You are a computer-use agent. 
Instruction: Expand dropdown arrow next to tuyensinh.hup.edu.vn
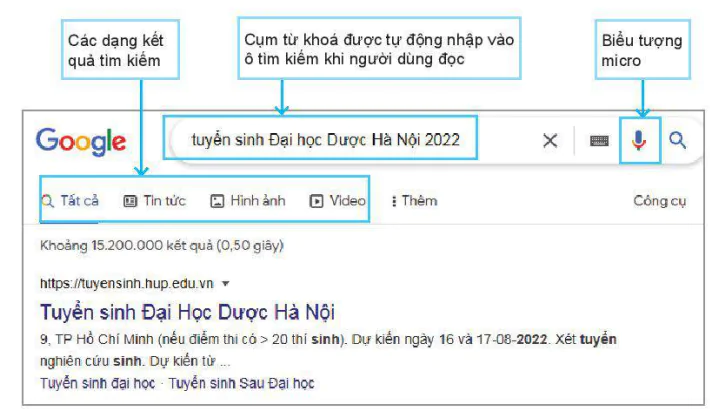pos(225,284)
